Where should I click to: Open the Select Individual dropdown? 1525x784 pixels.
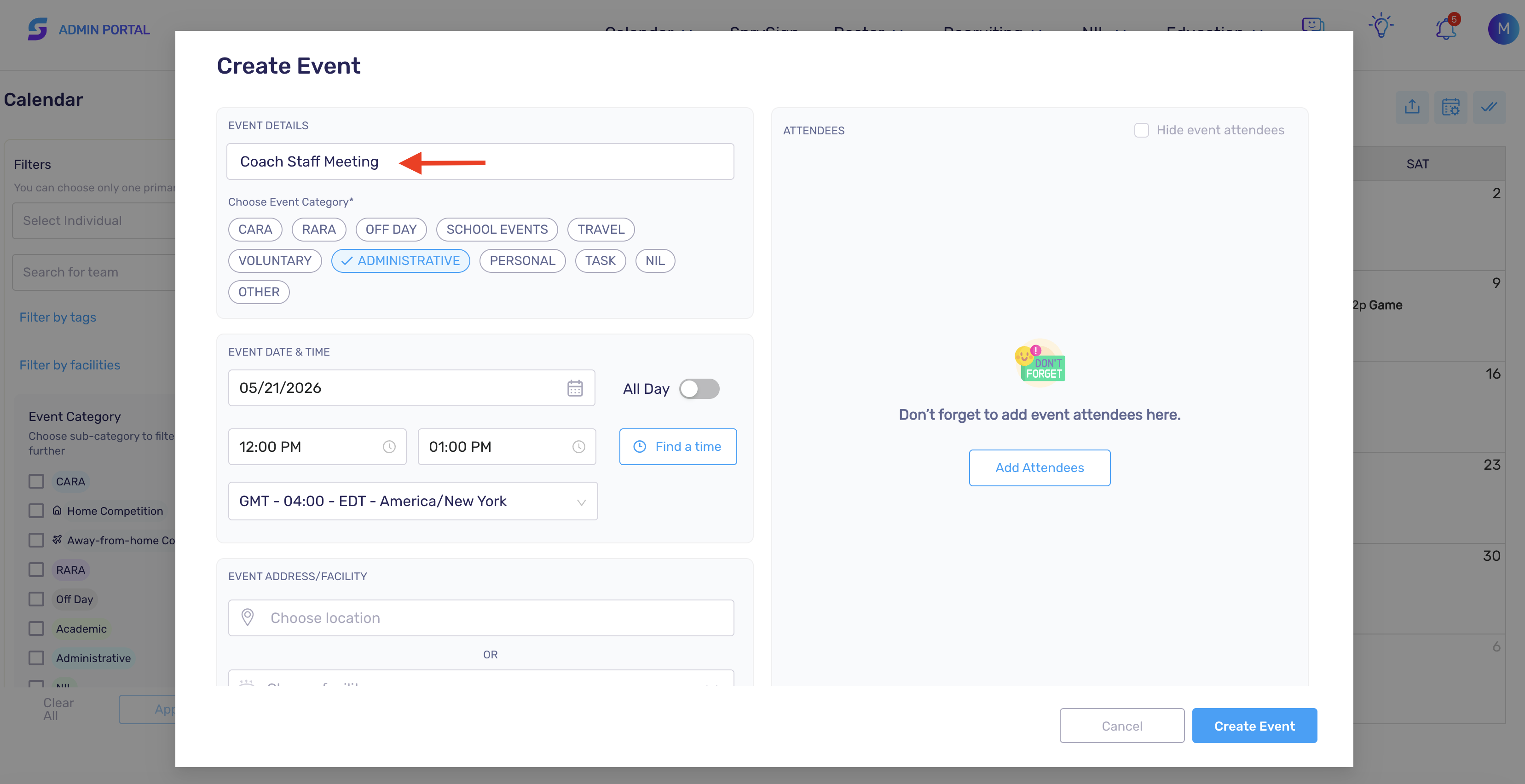[x=93, y=221]
